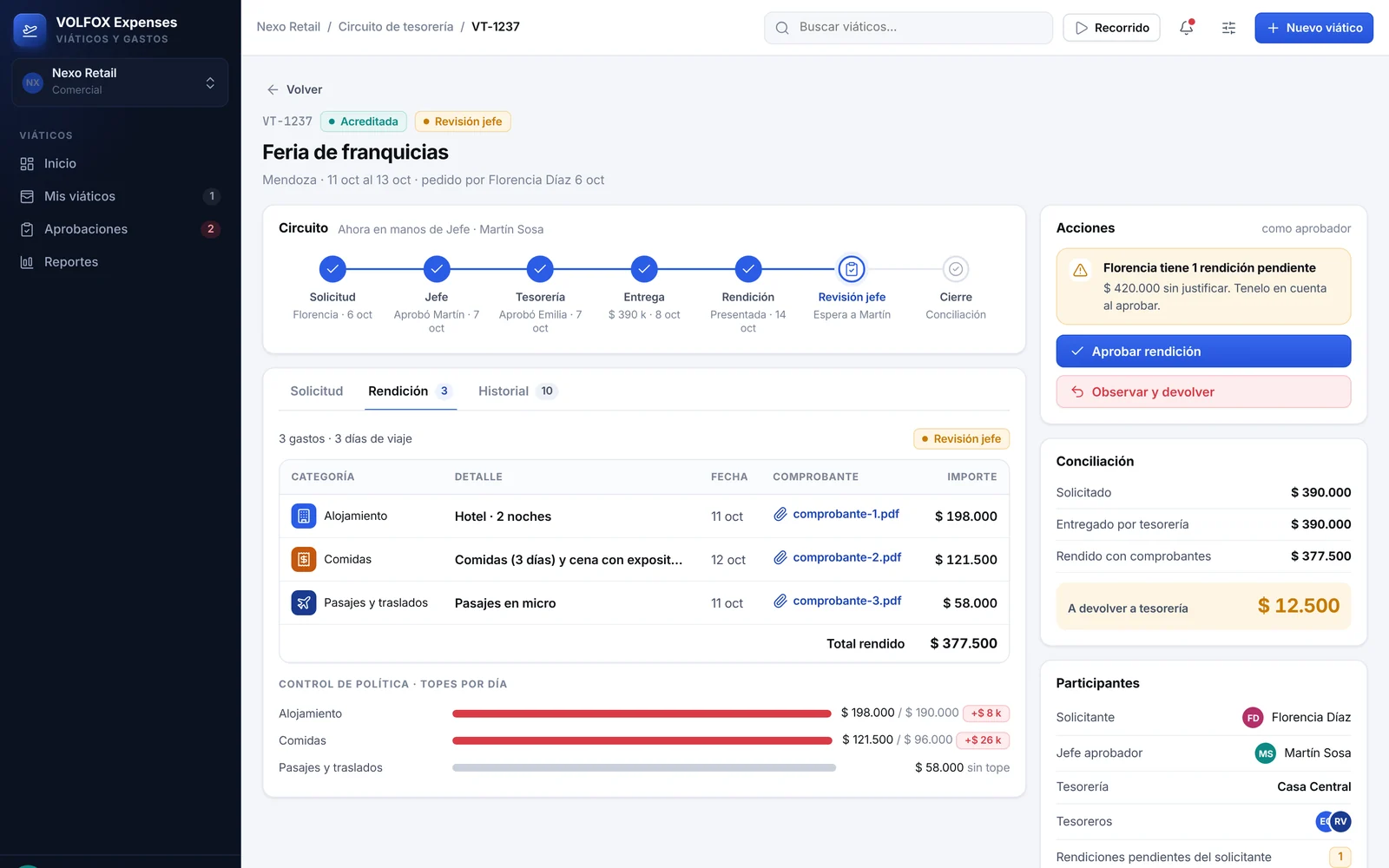Click the Comidas category icon
Viewport: 1389px width, 868px height.
(x=304, y=559)
